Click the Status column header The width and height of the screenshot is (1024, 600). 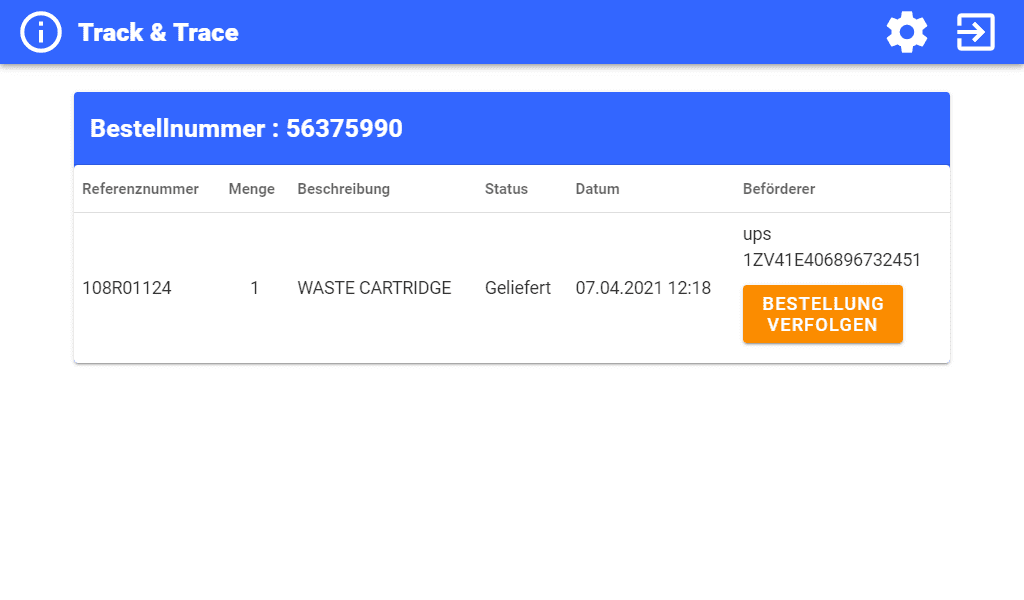click(506, 189)
